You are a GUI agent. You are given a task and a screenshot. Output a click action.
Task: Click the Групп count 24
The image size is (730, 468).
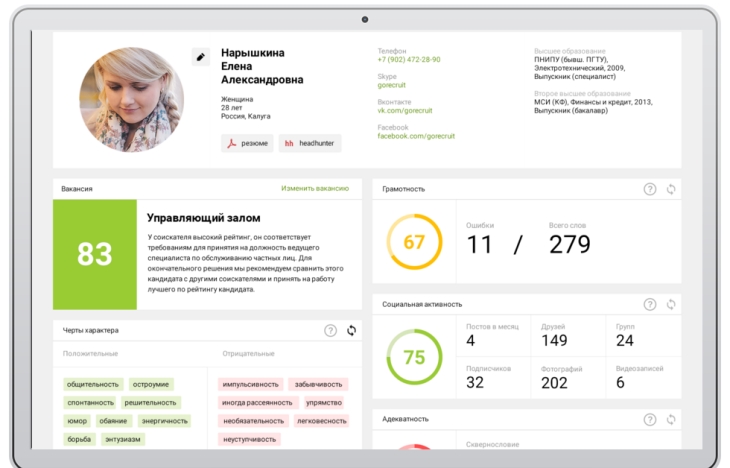[625, 340]
